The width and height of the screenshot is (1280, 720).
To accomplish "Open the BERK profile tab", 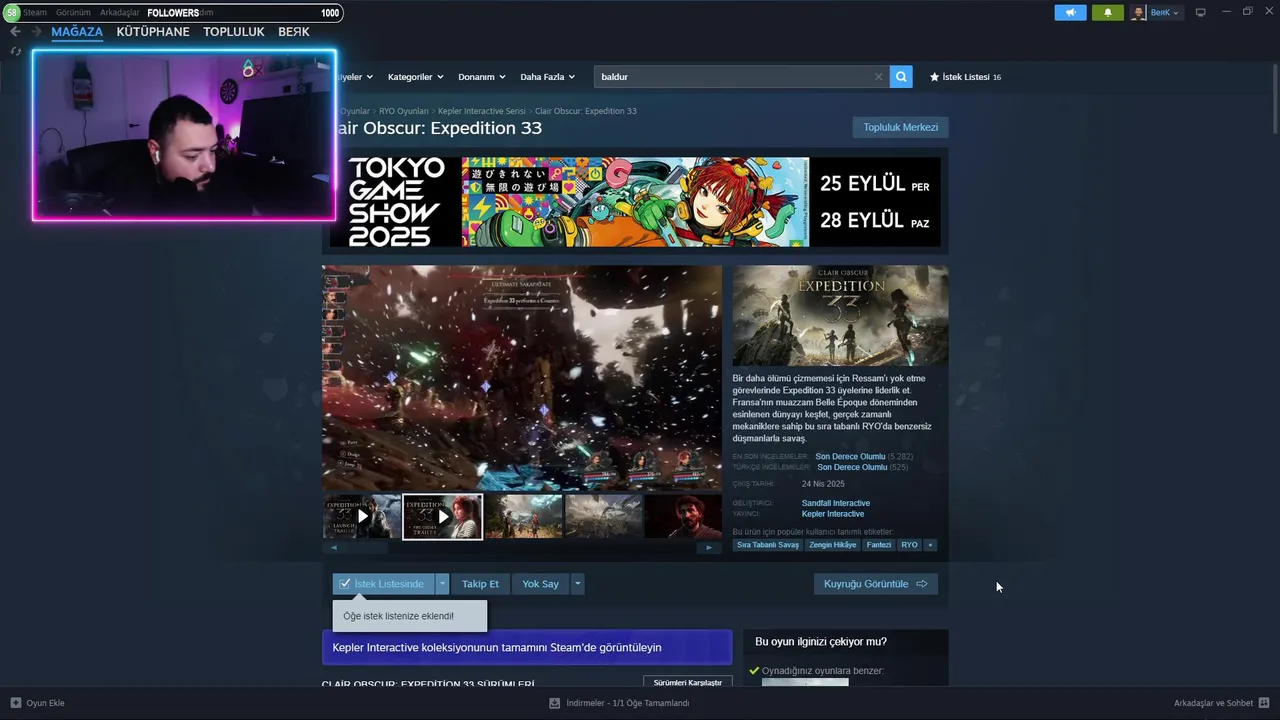I will pyautogui.click(x=294, y=32).
